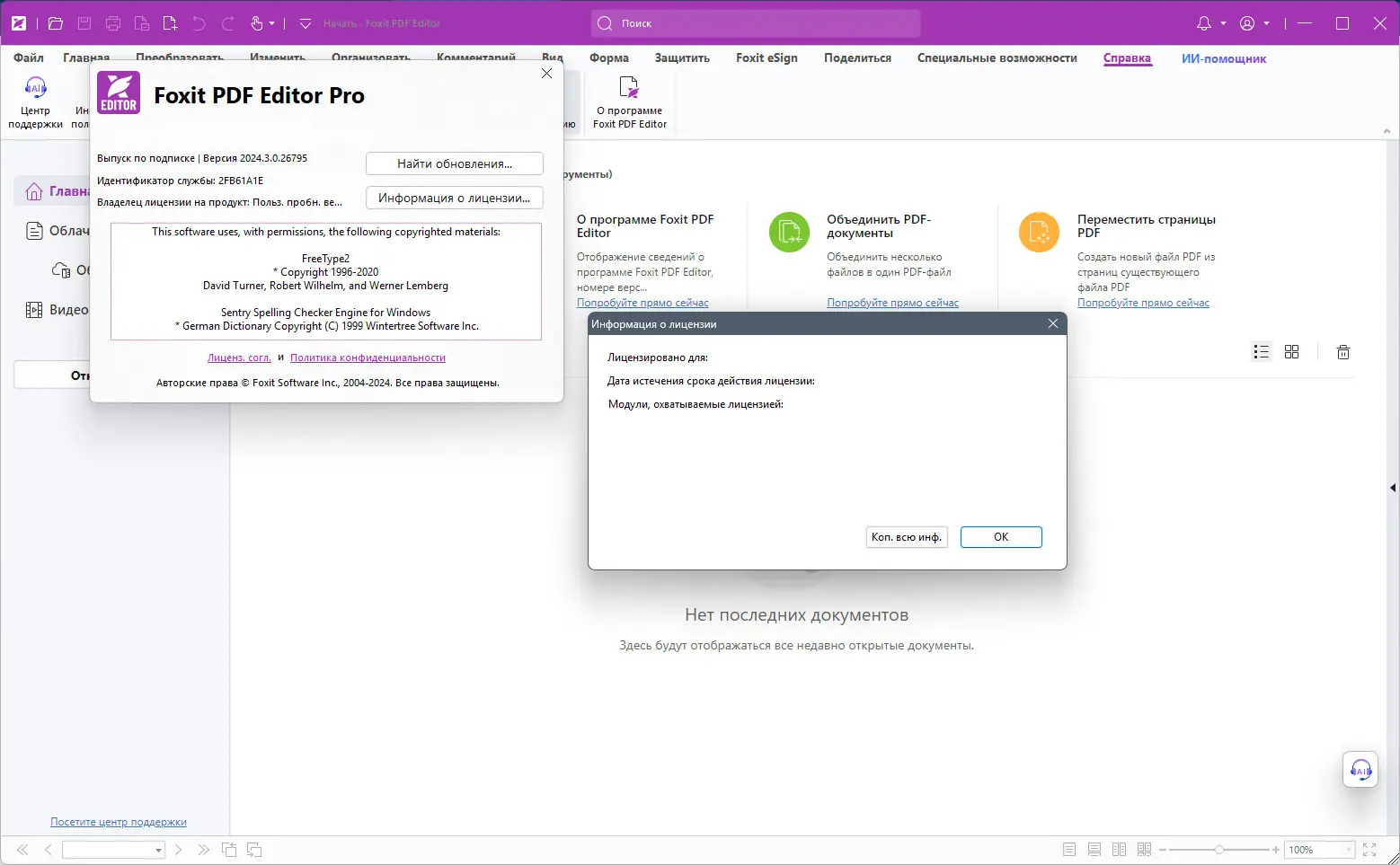Select continuous page view in status bar
The width and height of the screenshot is (1400, 865).
tap(1094, 850)
